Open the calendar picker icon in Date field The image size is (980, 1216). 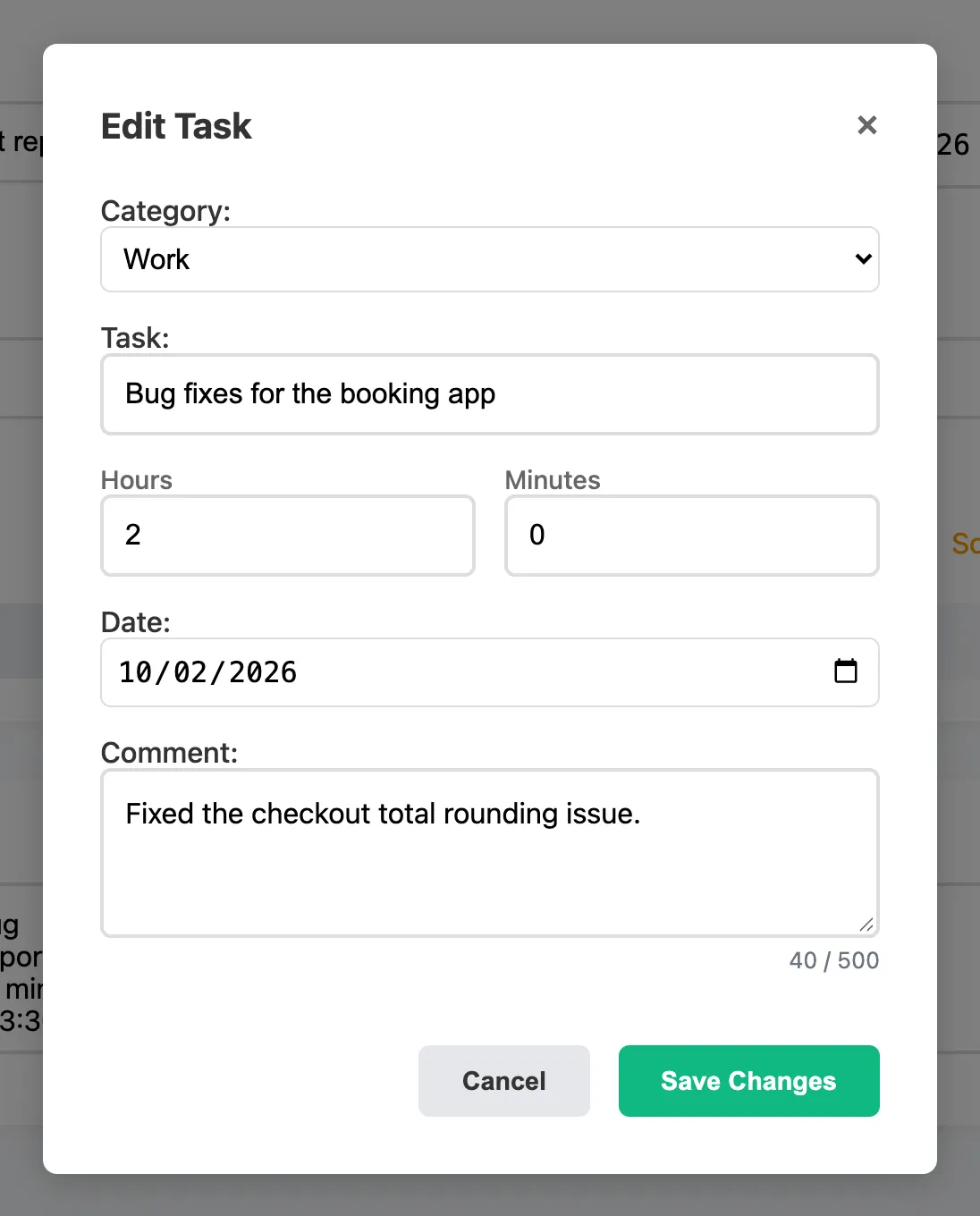(845, 671)
